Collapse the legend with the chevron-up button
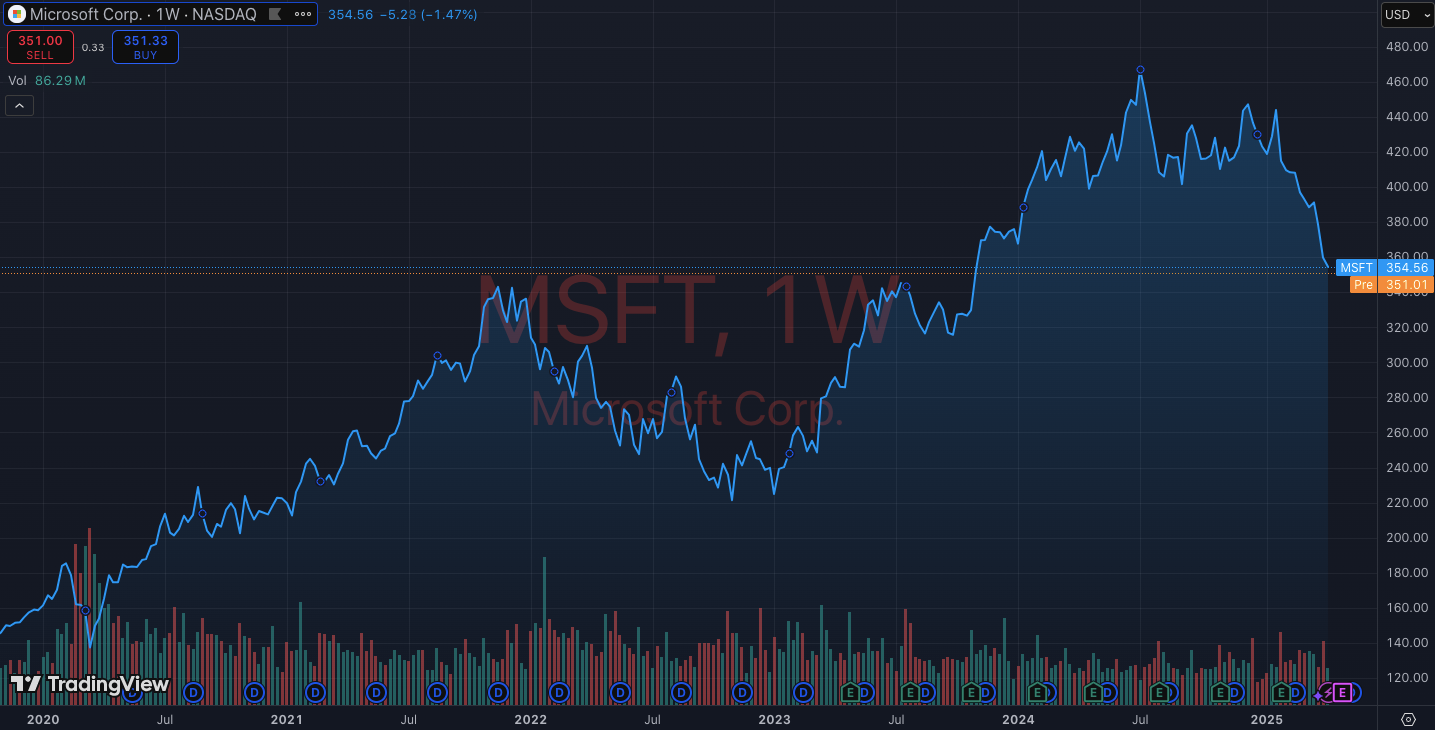This screenshot has height=730, width=1435. coord(19,105)
